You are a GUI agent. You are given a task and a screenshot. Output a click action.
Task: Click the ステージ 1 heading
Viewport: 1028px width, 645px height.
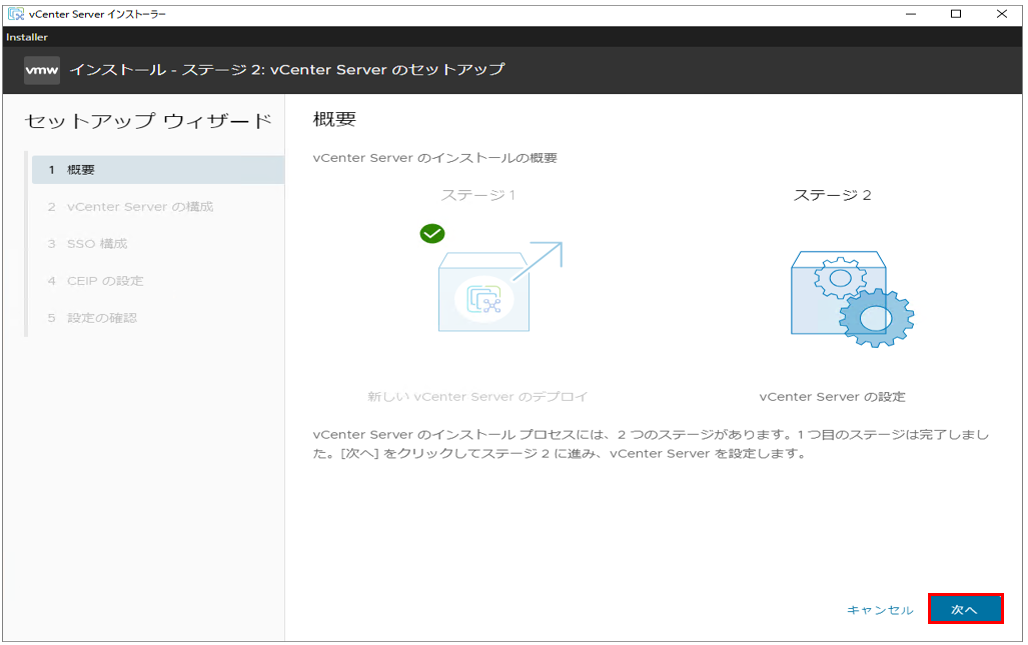(x=478, y=195)
